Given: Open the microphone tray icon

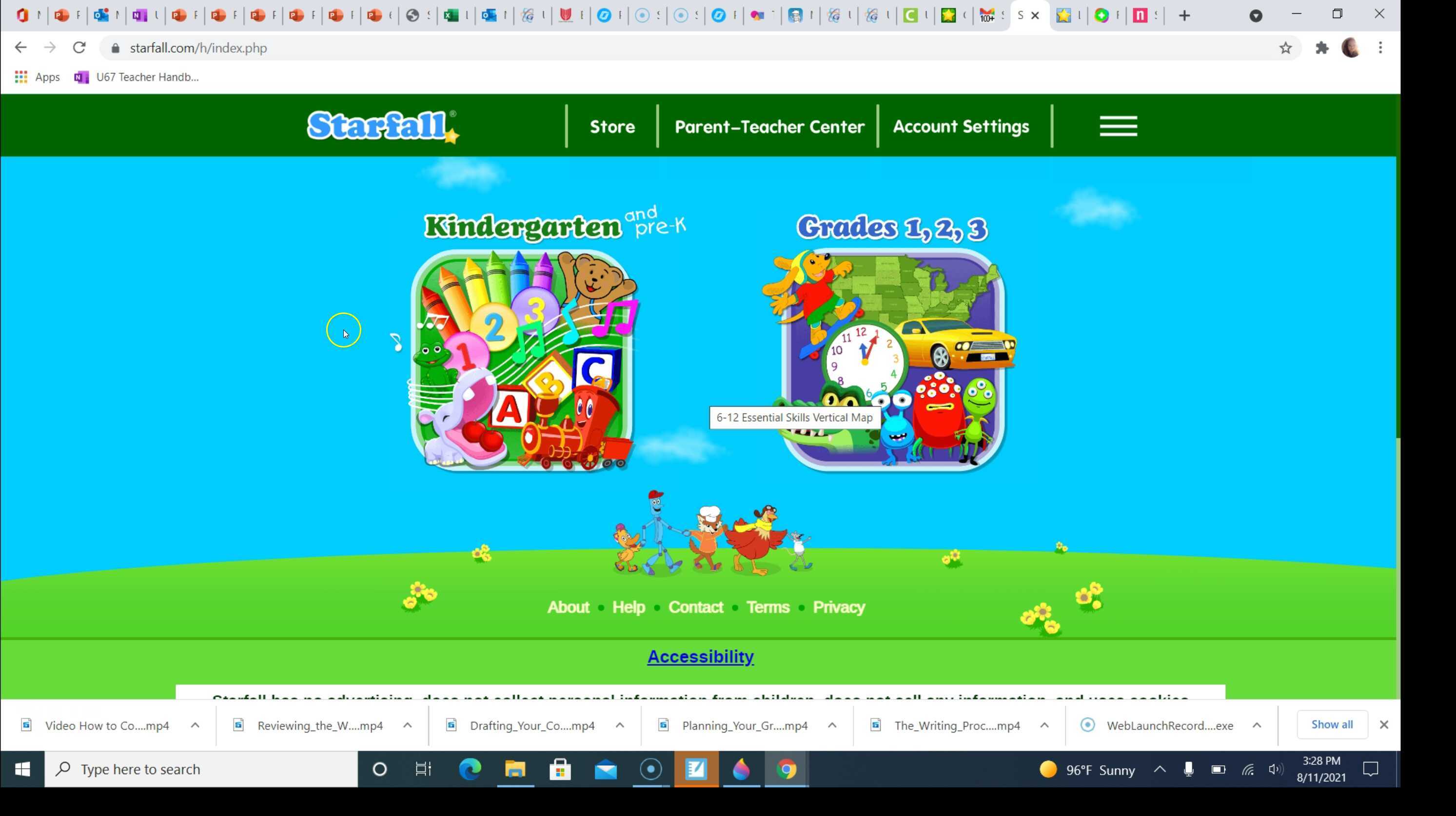Looking at the screenshot, I should (1188, 769).
